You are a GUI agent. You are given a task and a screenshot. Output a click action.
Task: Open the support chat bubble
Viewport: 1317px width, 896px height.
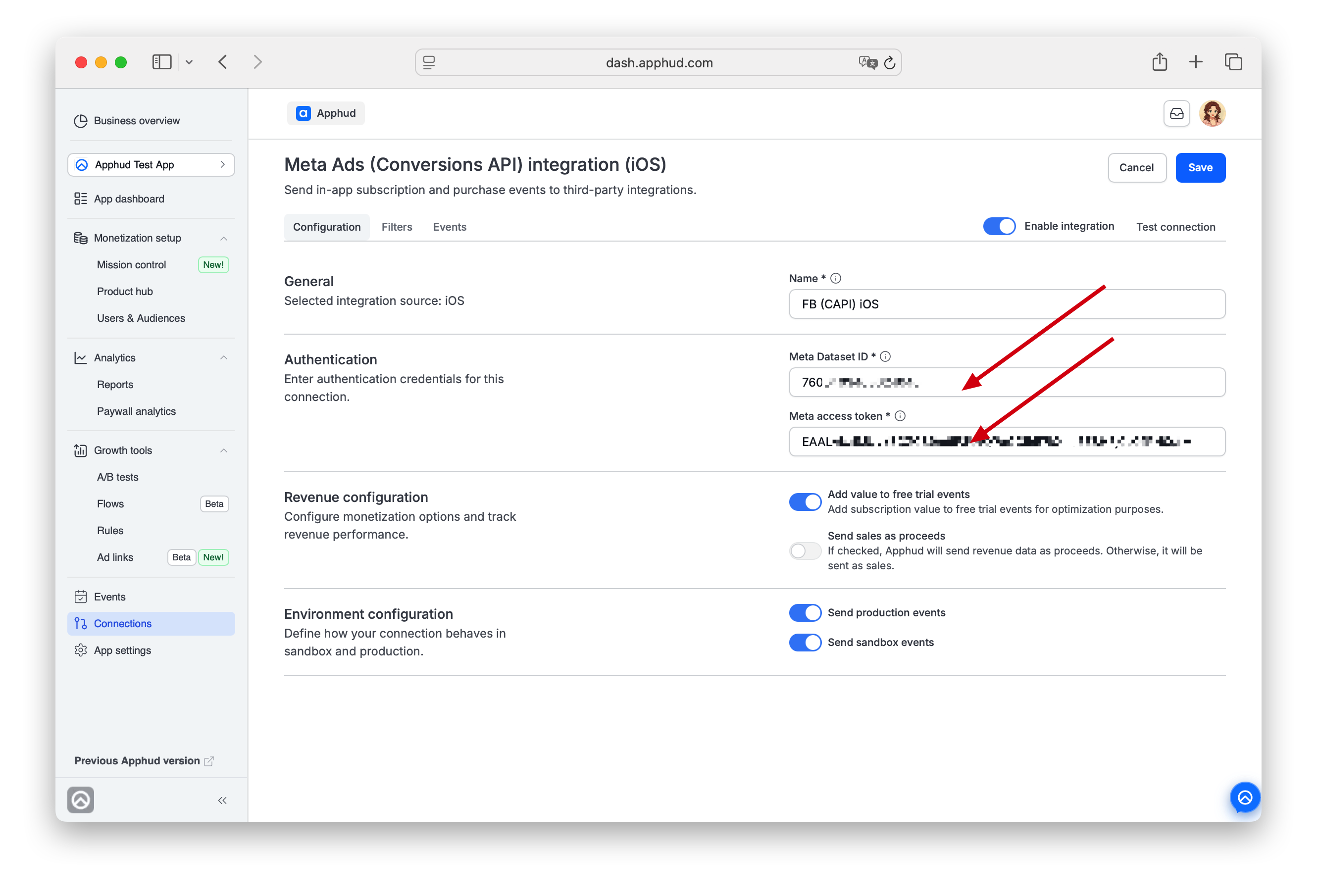coord(1244,797)
